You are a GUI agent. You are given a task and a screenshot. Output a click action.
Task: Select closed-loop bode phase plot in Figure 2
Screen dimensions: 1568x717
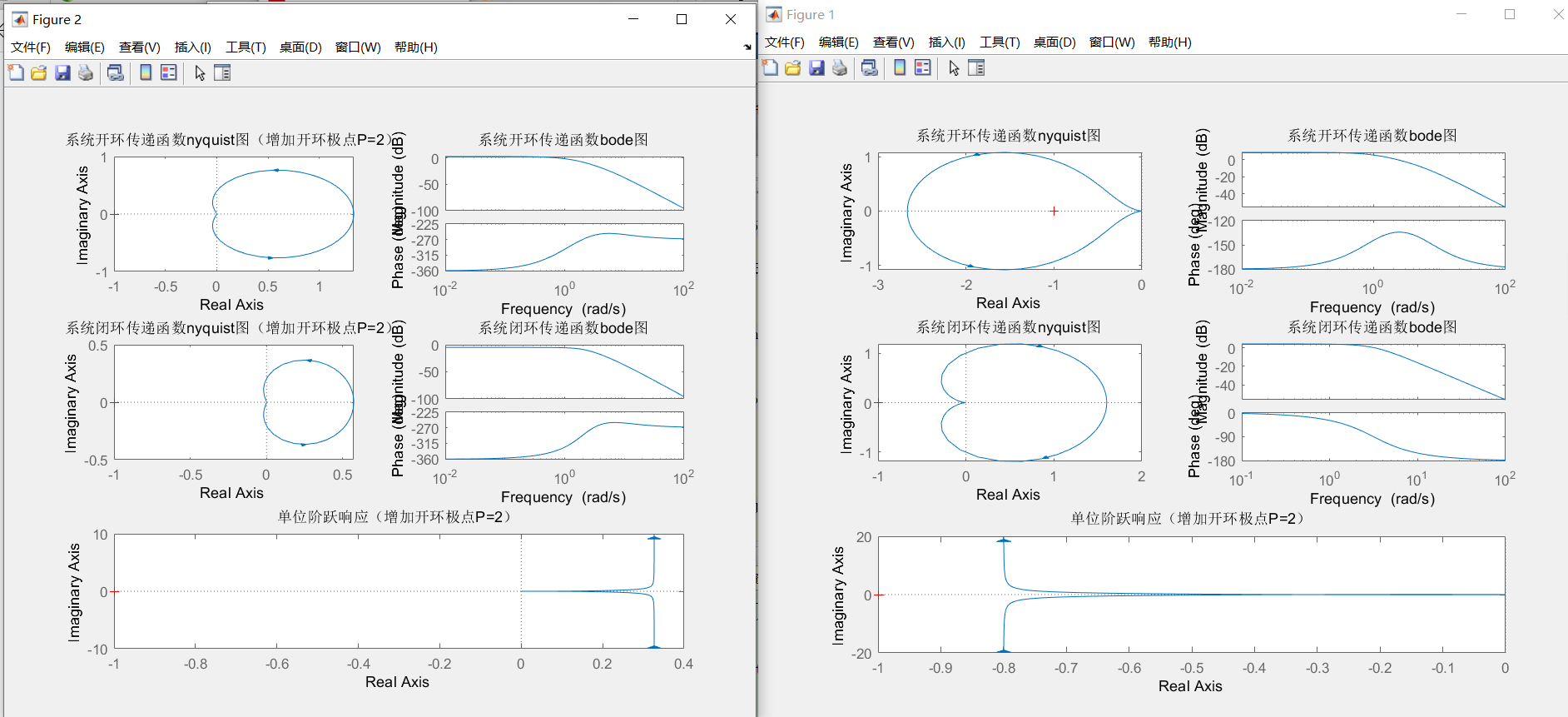(564, 436)
